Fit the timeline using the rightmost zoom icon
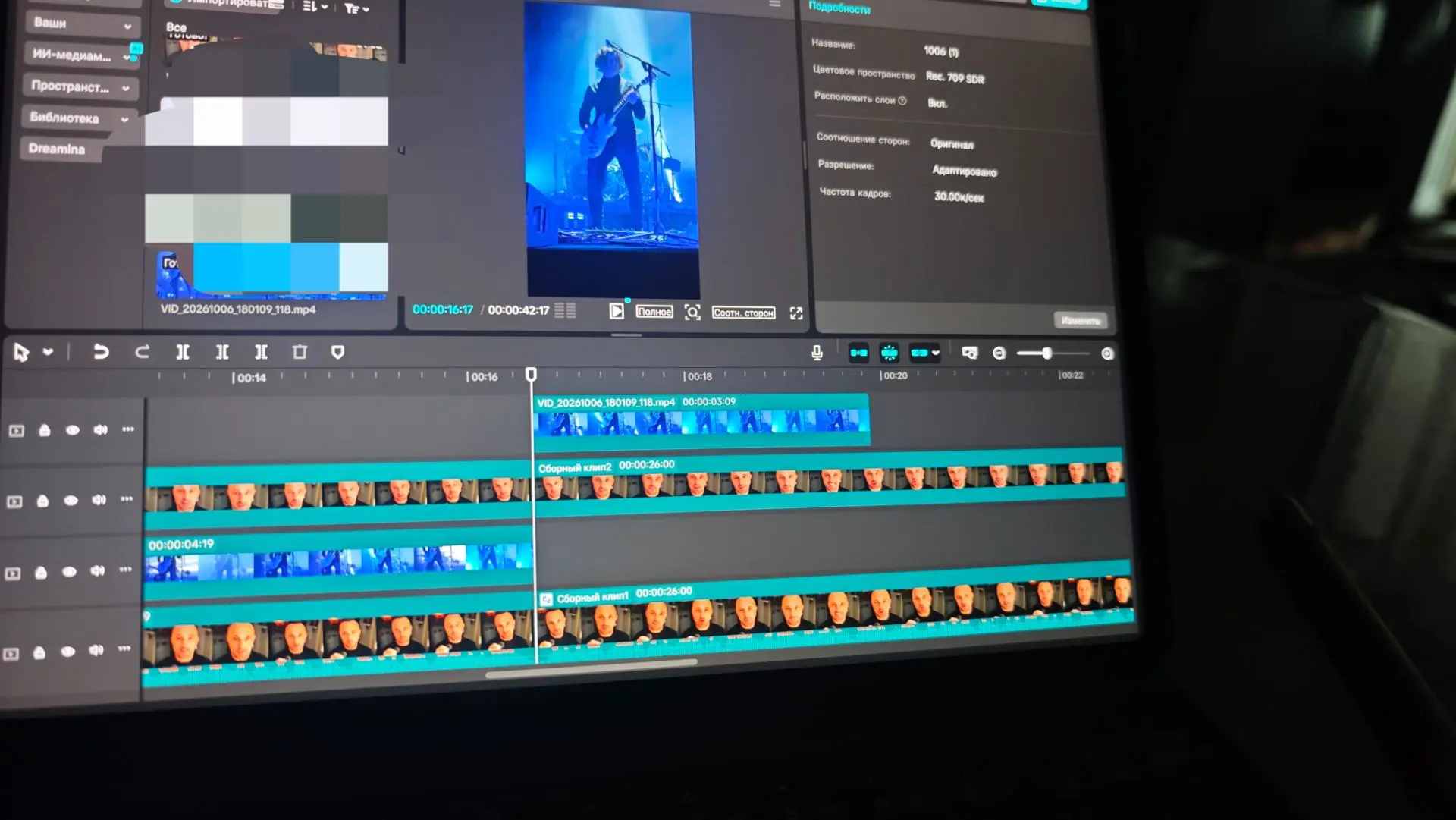 [x=1107, y=354]
